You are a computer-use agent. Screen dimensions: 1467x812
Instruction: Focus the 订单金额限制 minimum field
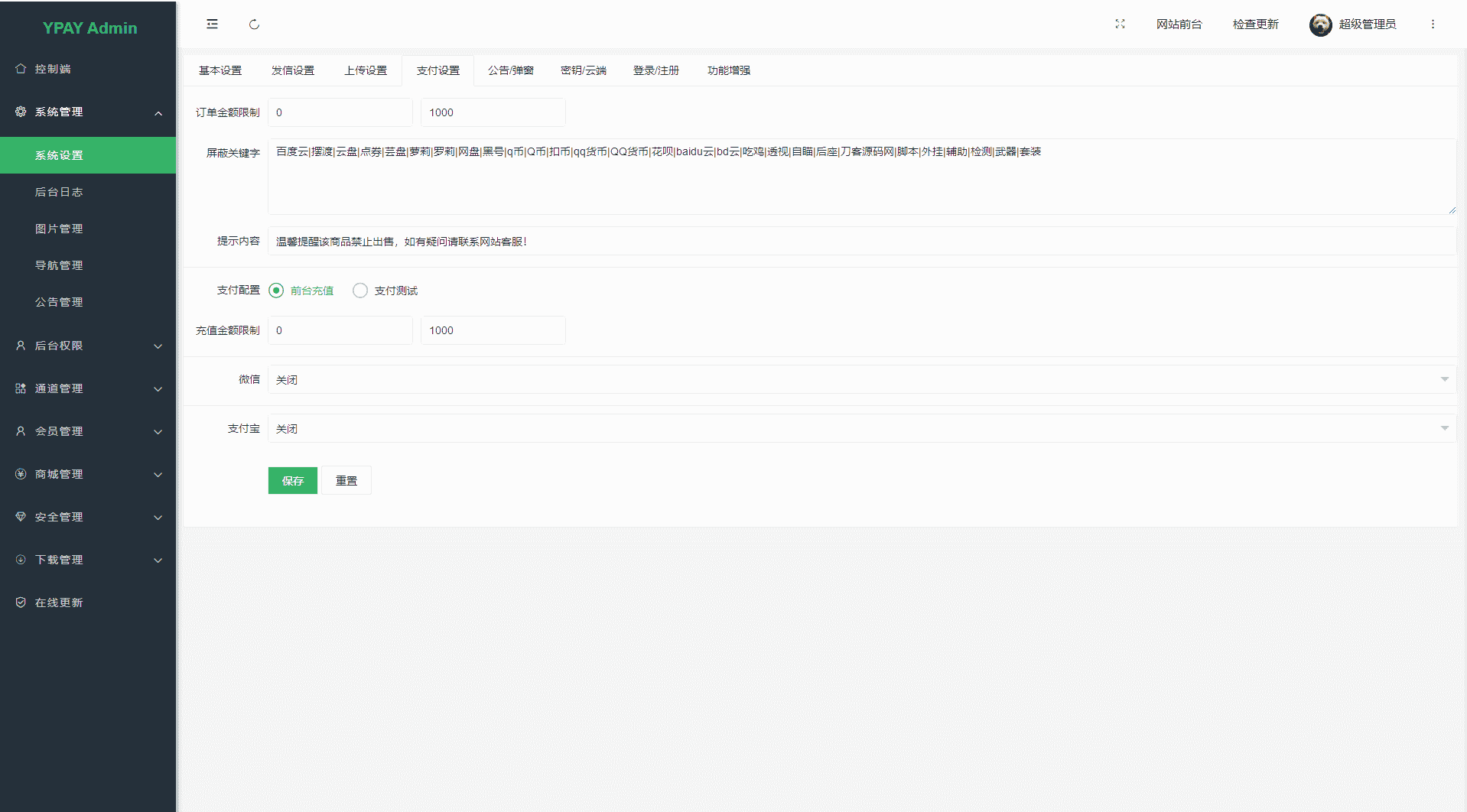(340, 112)
